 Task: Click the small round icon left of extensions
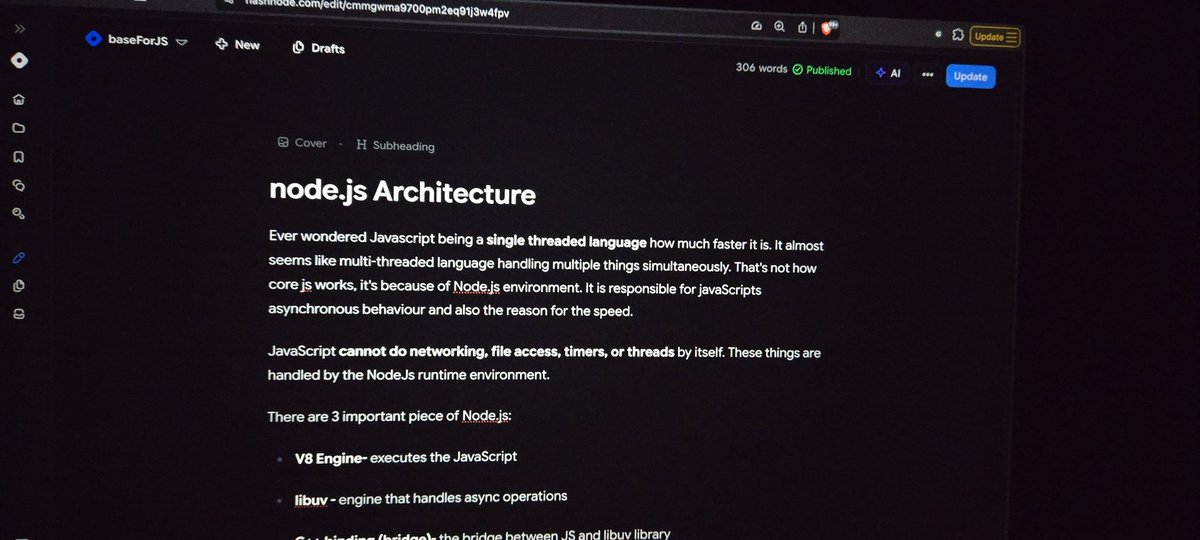[938, 34]
